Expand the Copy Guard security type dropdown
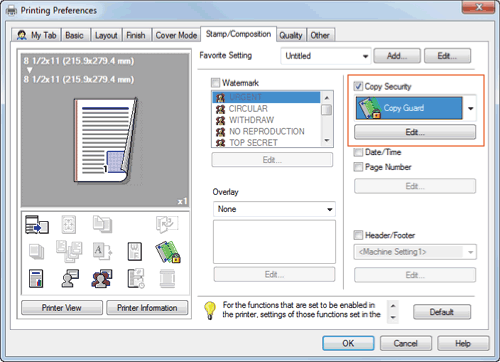The width and height of the screenshot is (500, 362). [470, 108]
